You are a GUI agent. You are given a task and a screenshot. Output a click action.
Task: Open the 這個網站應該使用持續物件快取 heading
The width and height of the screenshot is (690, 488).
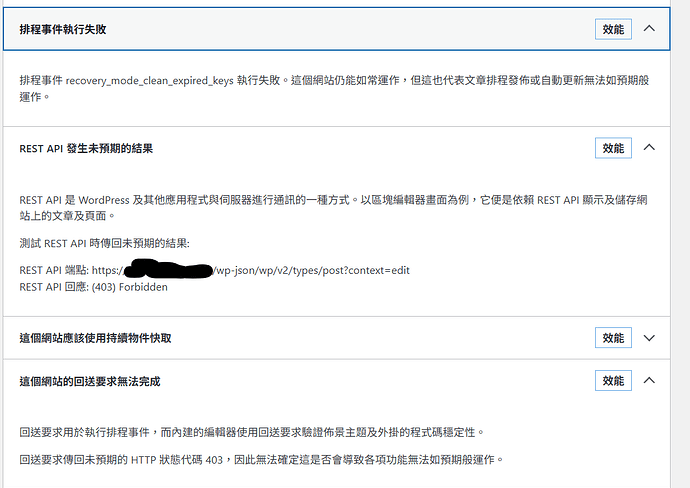click(95, 339)
